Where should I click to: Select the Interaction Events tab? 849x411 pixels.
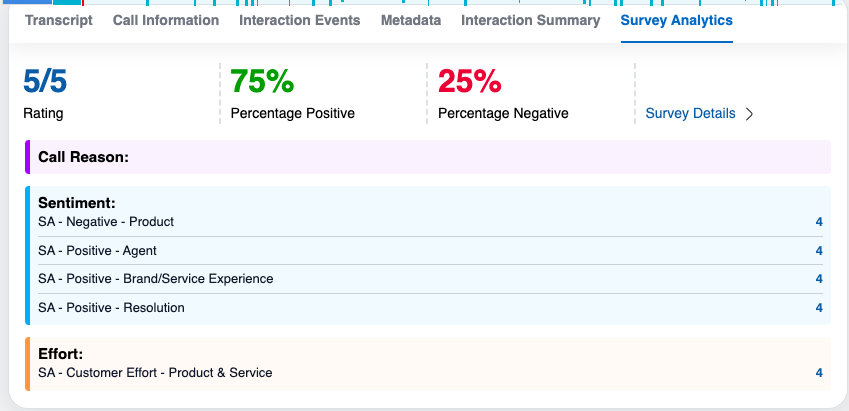[300, 20]
